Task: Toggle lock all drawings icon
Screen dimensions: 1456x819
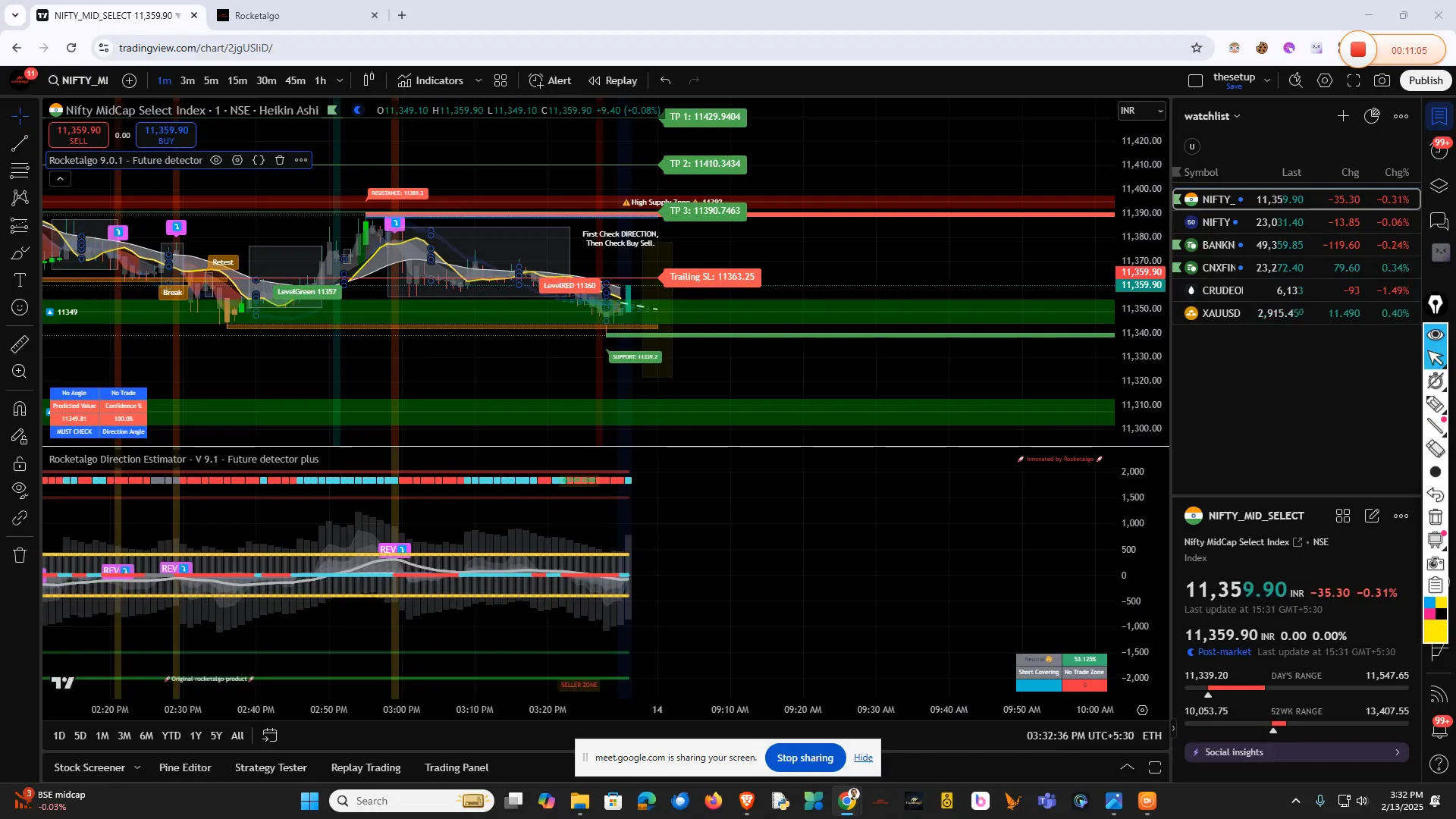Action: coord(20,464)
